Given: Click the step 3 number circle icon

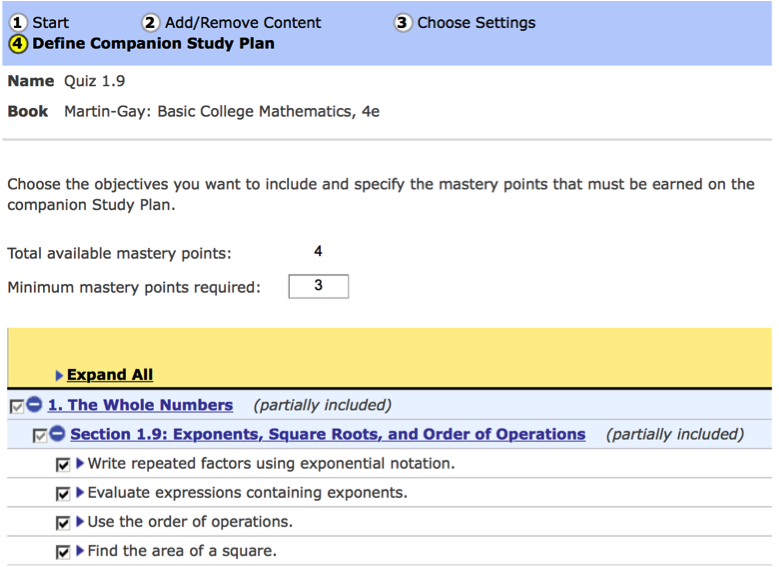Looking at the screenshot, I should pos(403,23).
